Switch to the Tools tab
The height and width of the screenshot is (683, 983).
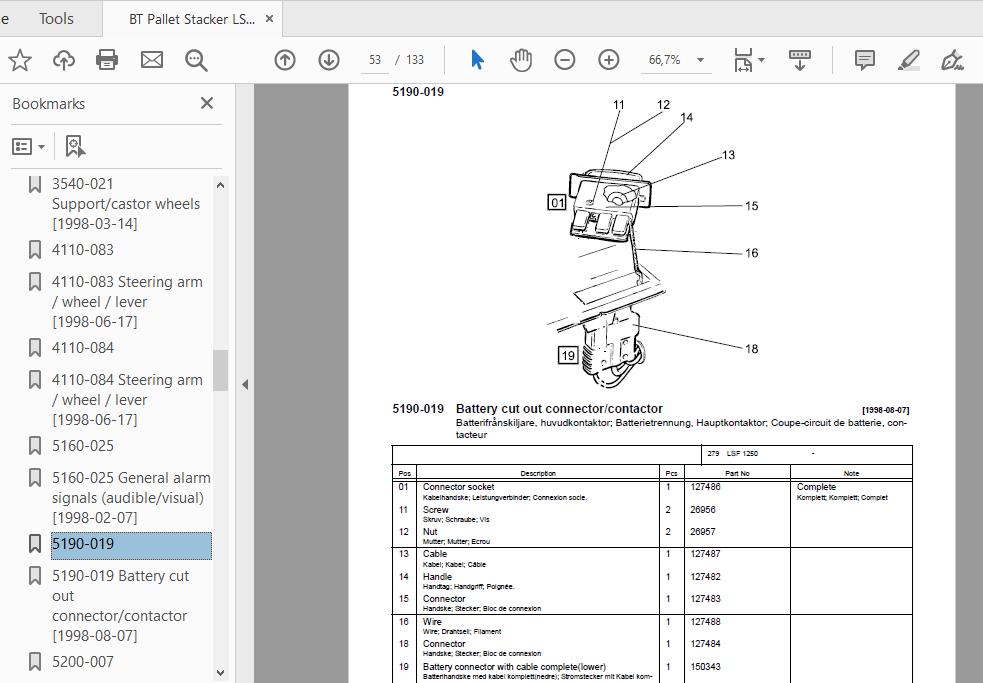pos(56,19)
